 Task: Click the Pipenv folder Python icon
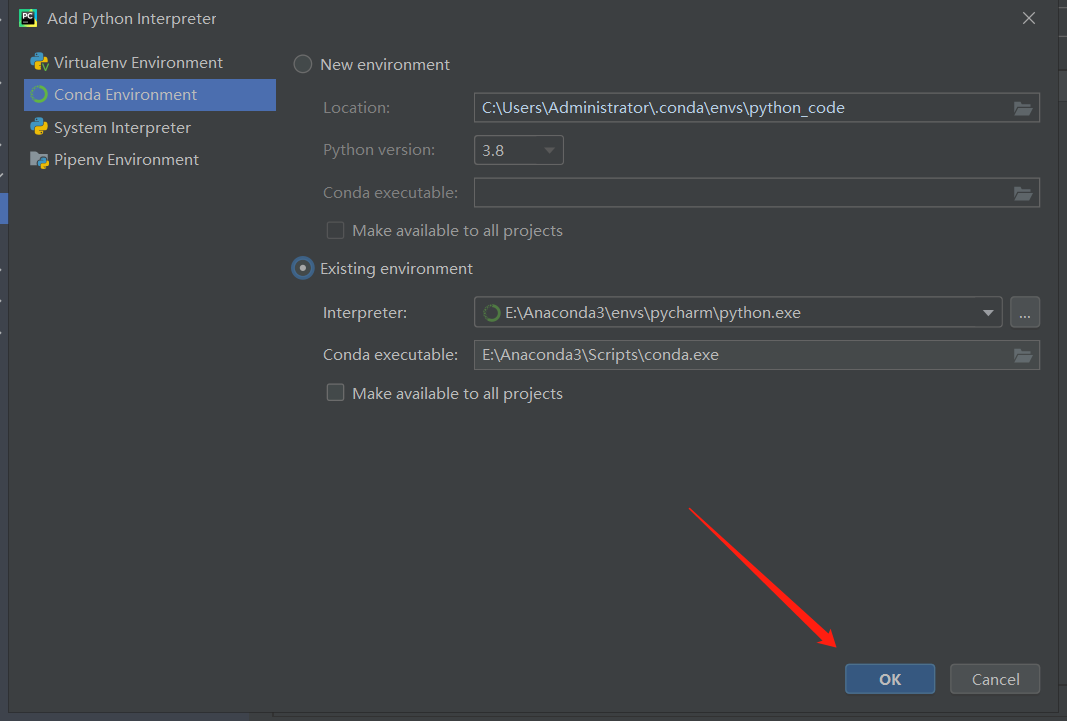(39, 160)
